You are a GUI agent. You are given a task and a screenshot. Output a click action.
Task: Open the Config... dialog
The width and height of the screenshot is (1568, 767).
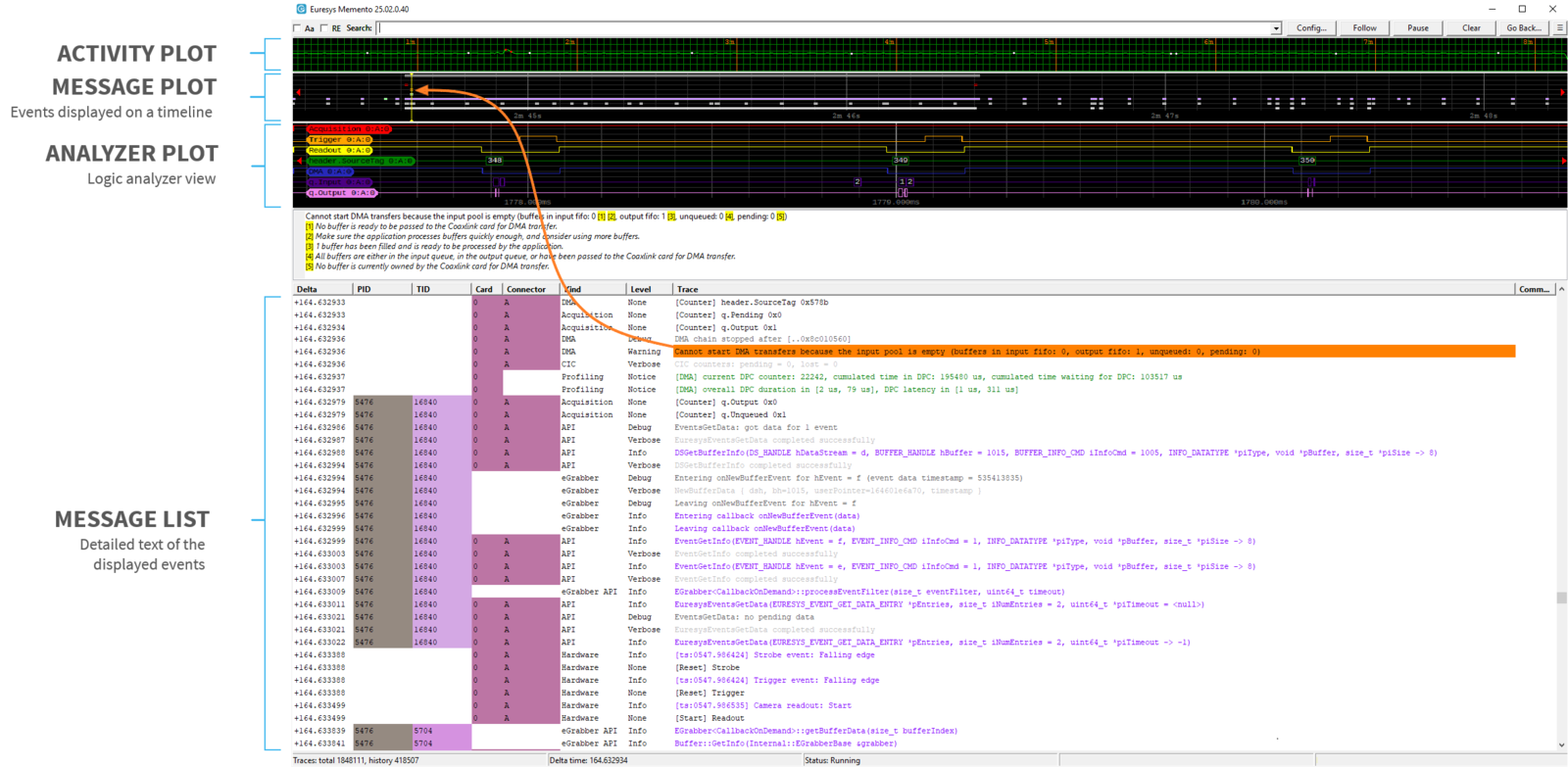tap(1310, 28)
